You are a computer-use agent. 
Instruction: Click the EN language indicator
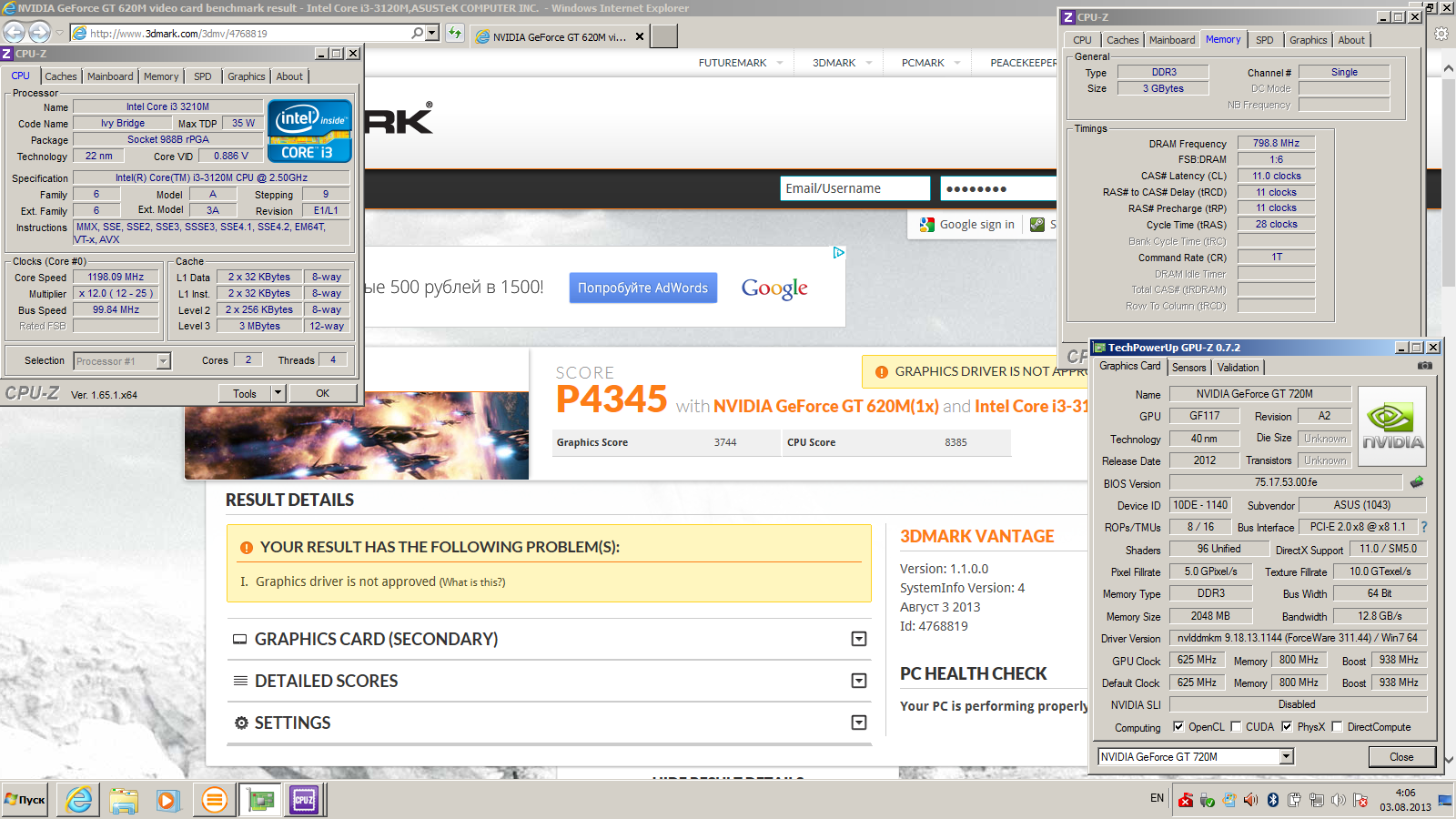point(1158,798)
